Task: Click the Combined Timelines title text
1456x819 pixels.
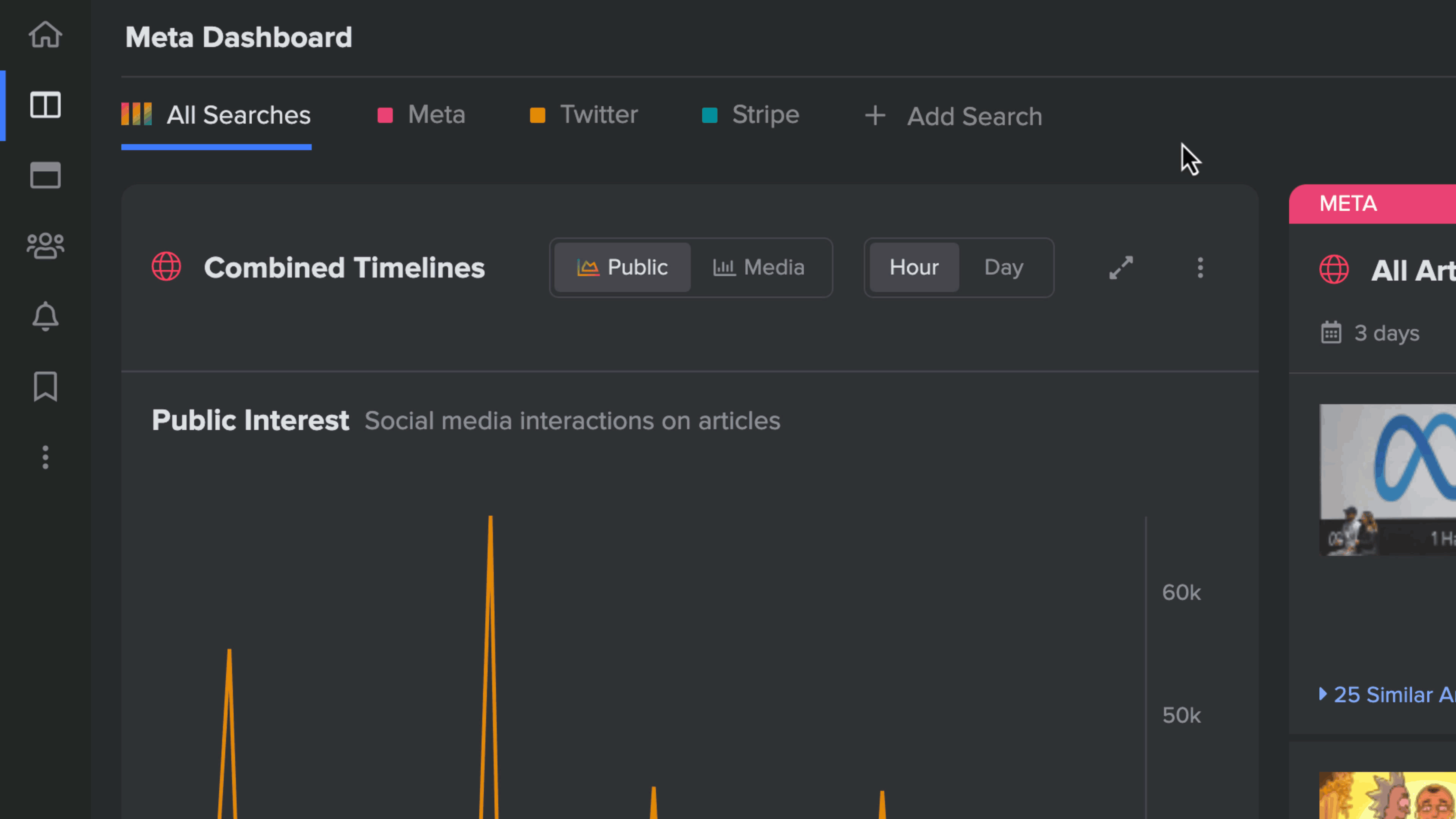Action: [344, 267]
